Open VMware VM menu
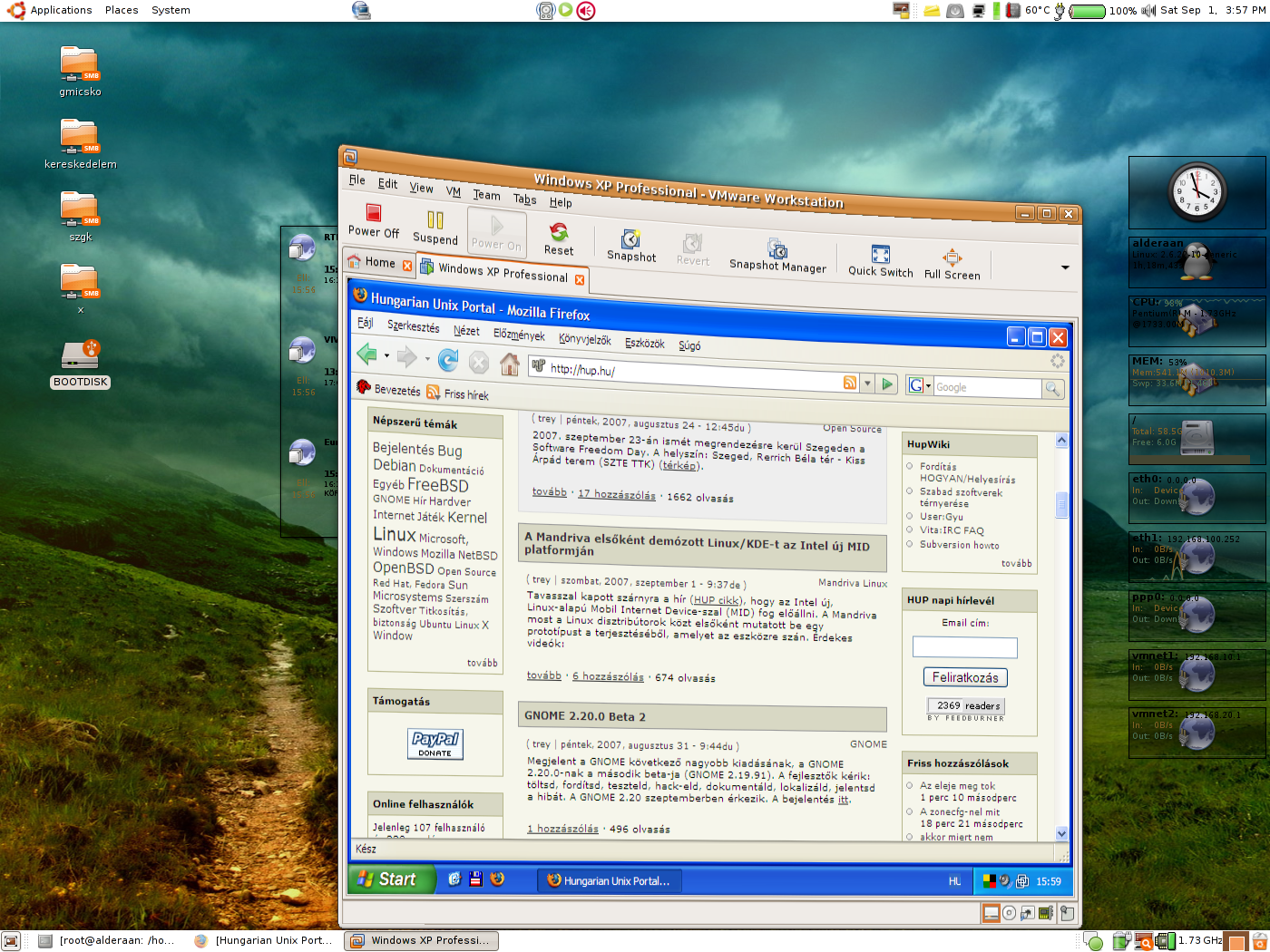1270x952 pixels. point(454,191)
